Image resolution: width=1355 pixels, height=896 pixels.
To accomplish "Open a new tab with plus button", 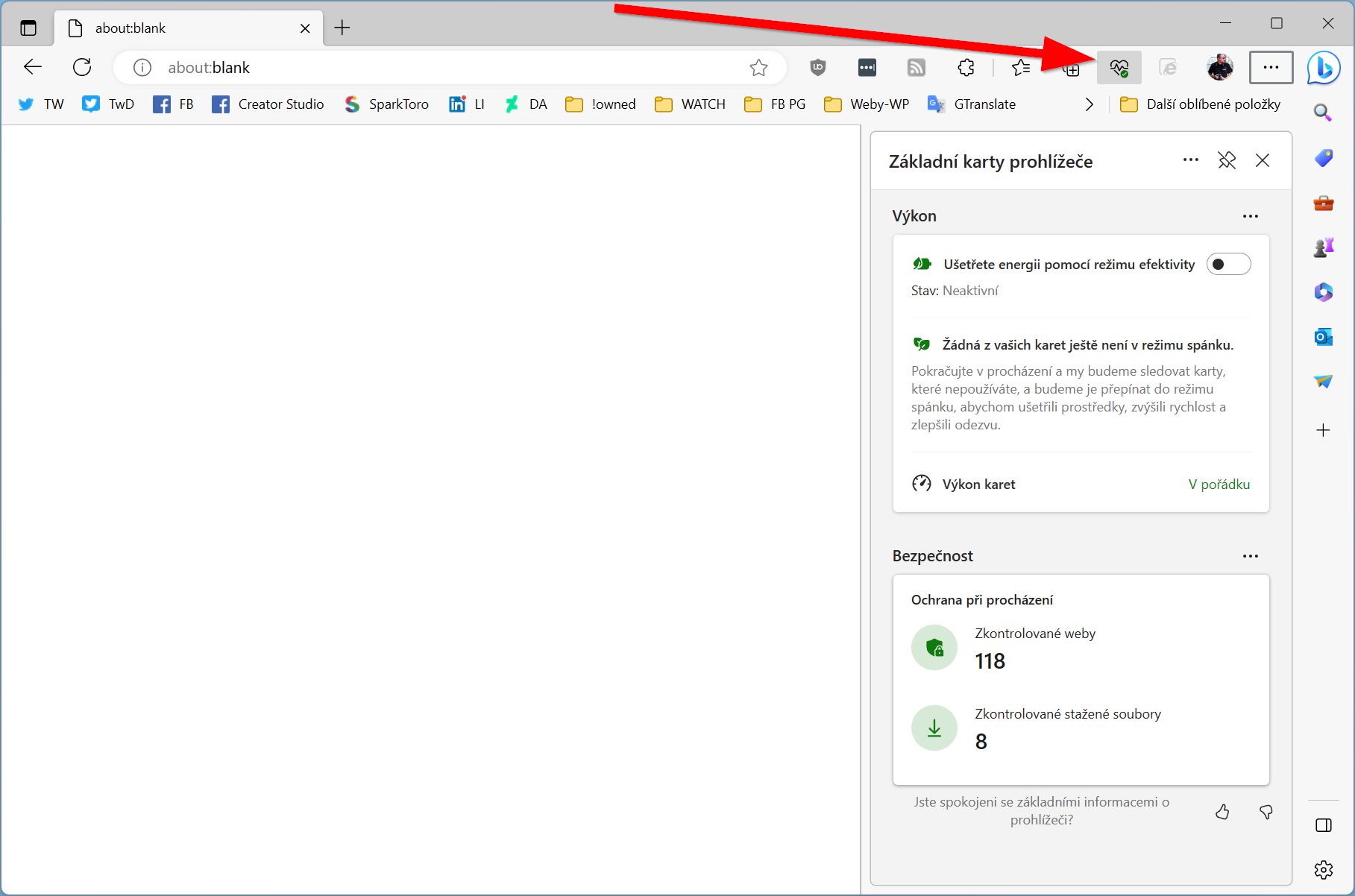I will click(x=342, y=28).
